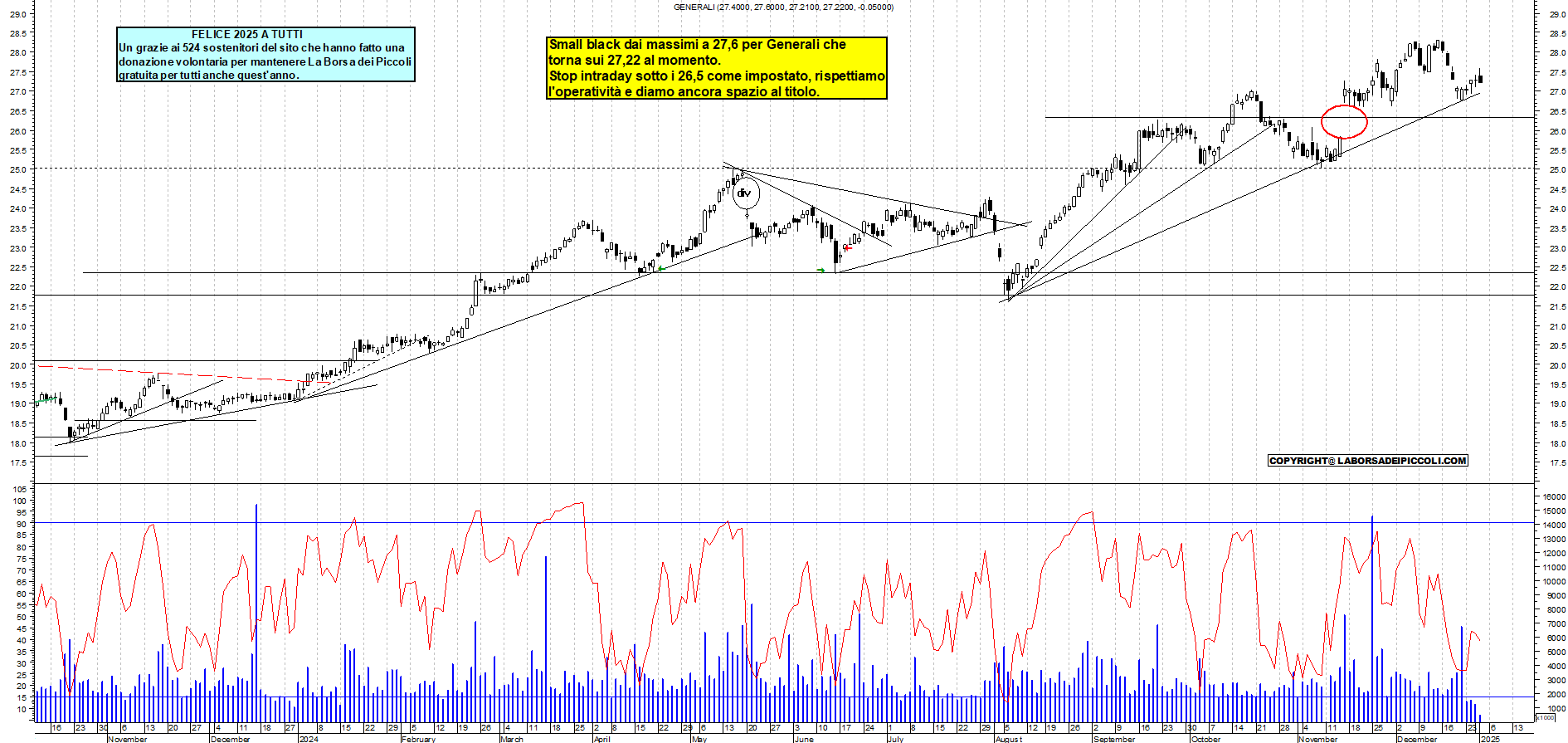1568x743 pixels.
Task: Click the red left-pointing arrow near June candles
Action: pos(847,247)
